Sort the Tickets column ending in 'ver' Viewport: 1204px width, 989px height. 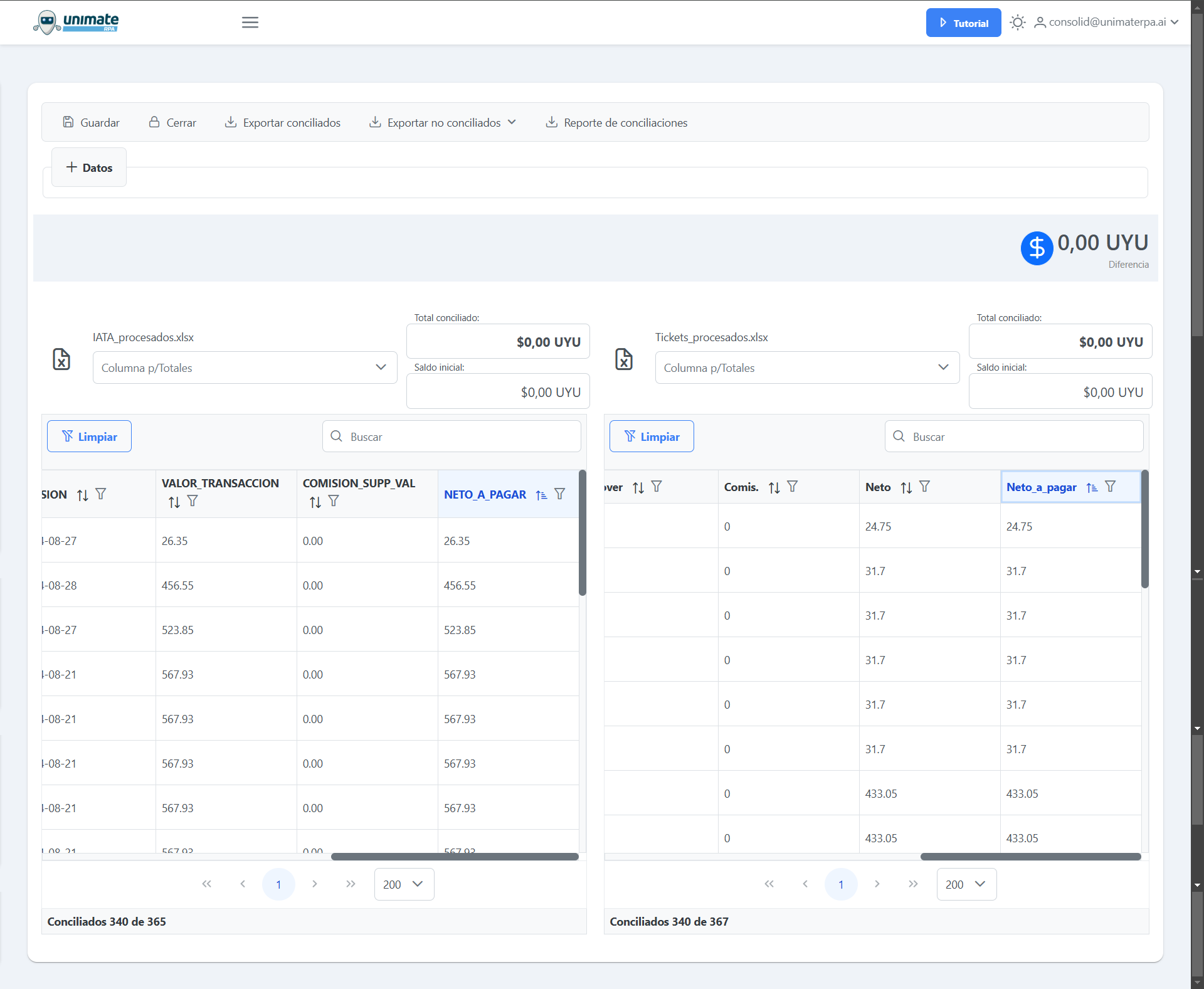[638, 487]
